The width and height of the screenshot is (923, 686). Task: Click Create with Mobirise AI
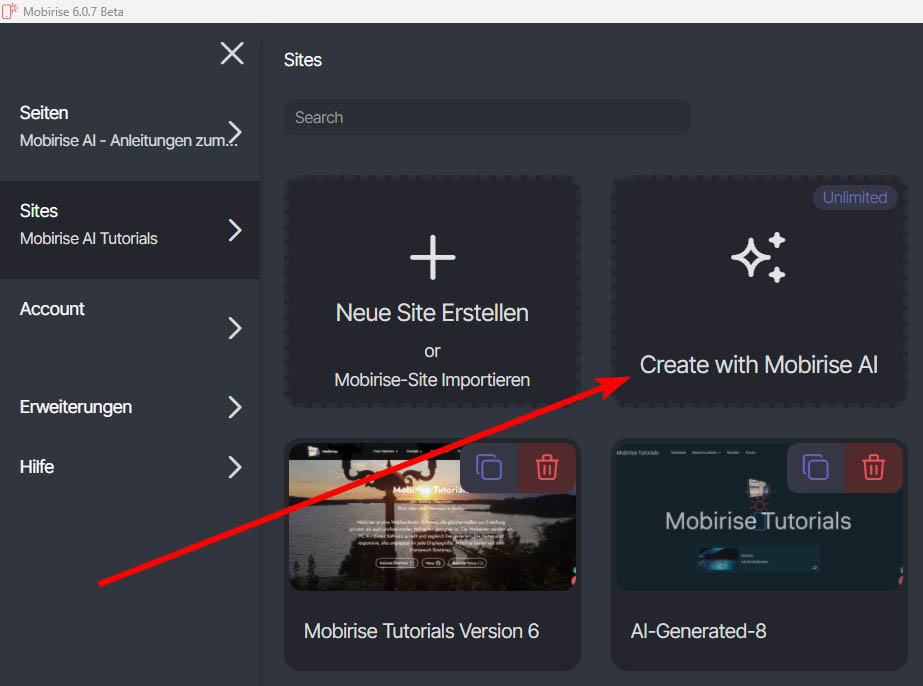758,365
